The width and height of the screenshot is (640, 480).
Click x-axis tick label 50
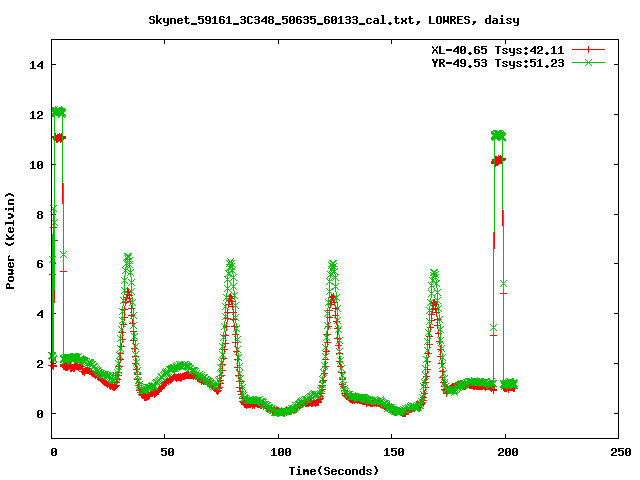tap(167, 452)
